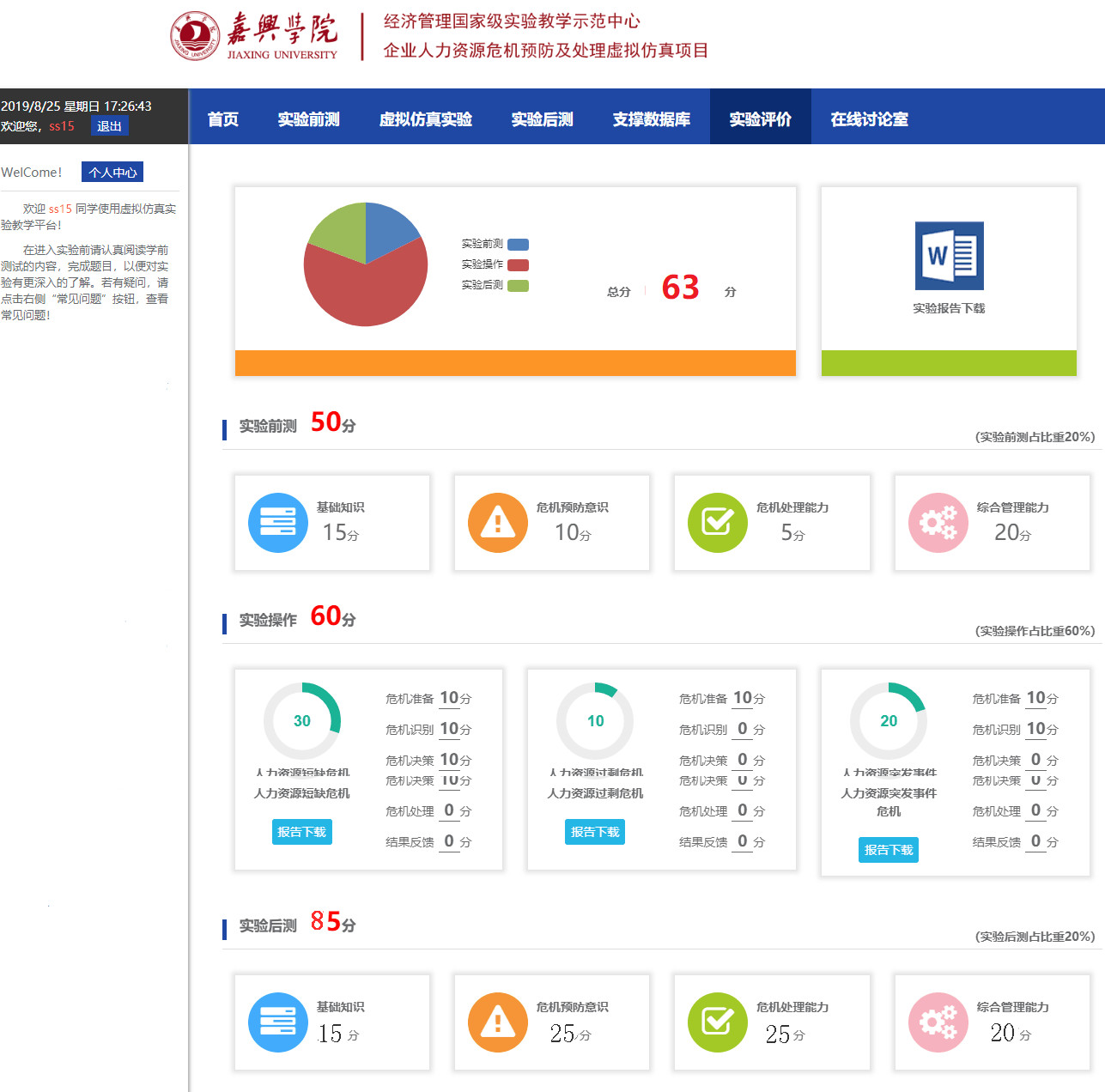Viewport: 1105px width, 1092px height.
Task: Open the 虚拟仿真实验 menu item
Action: pyautogui.click(x=426, y=119)
